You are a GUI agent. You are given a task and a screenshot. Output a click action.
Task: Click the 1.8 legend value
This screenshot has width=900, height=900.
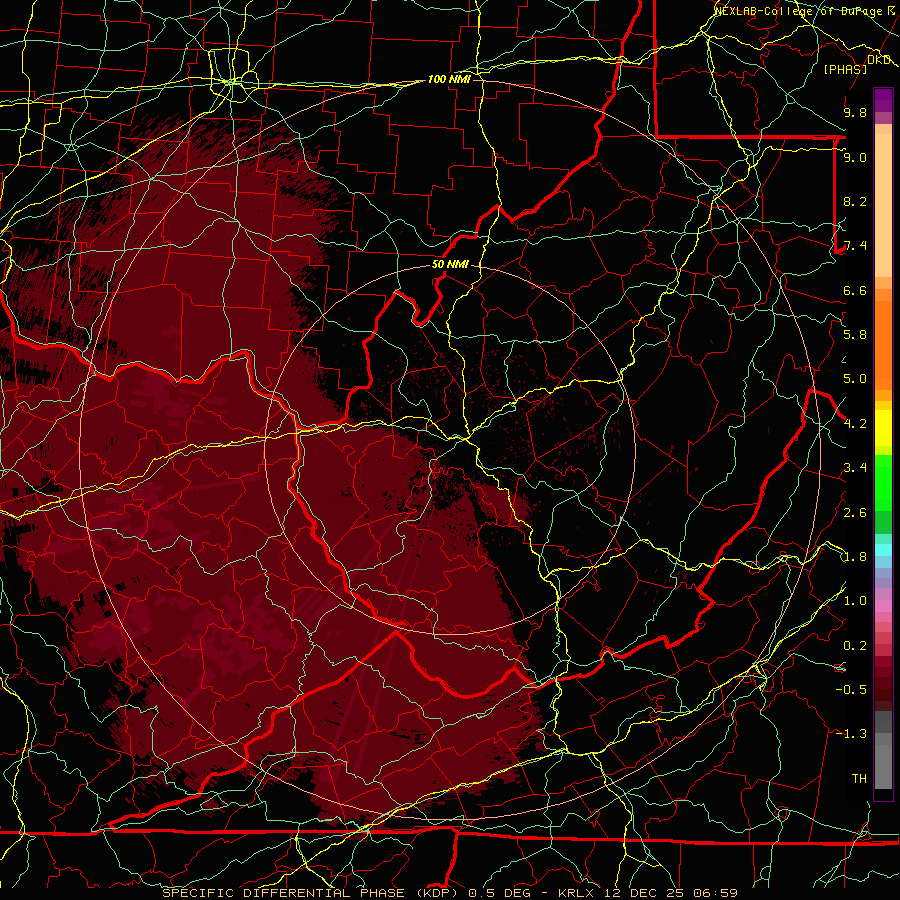(855, 557)
